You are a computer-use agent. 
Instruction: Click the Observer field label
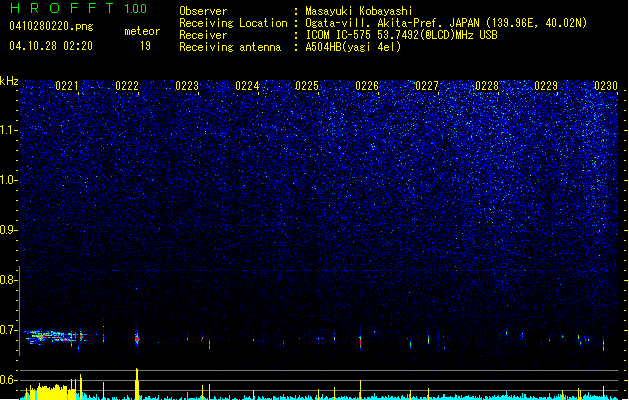(203, 11)
